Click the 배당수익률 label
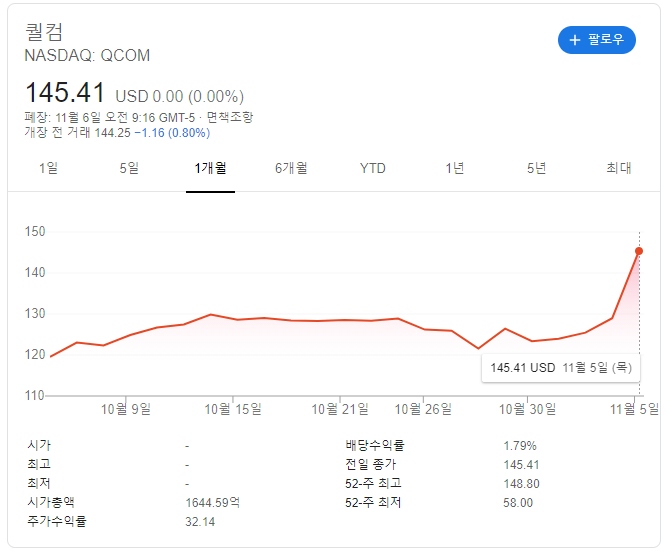 [x=375, y=445]
